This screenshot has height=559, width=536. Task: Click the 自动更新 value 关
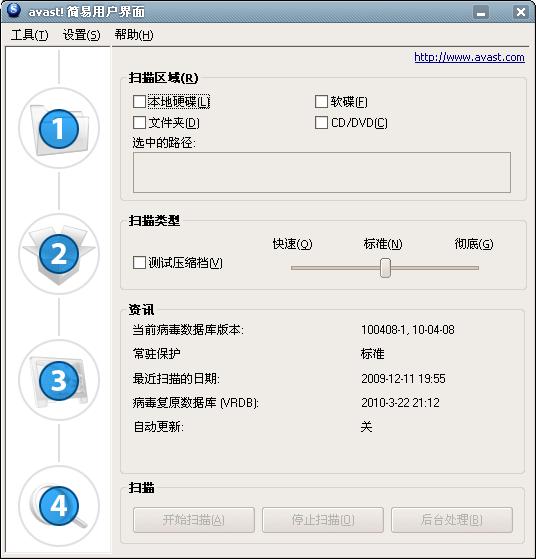(x=367, y=427)
